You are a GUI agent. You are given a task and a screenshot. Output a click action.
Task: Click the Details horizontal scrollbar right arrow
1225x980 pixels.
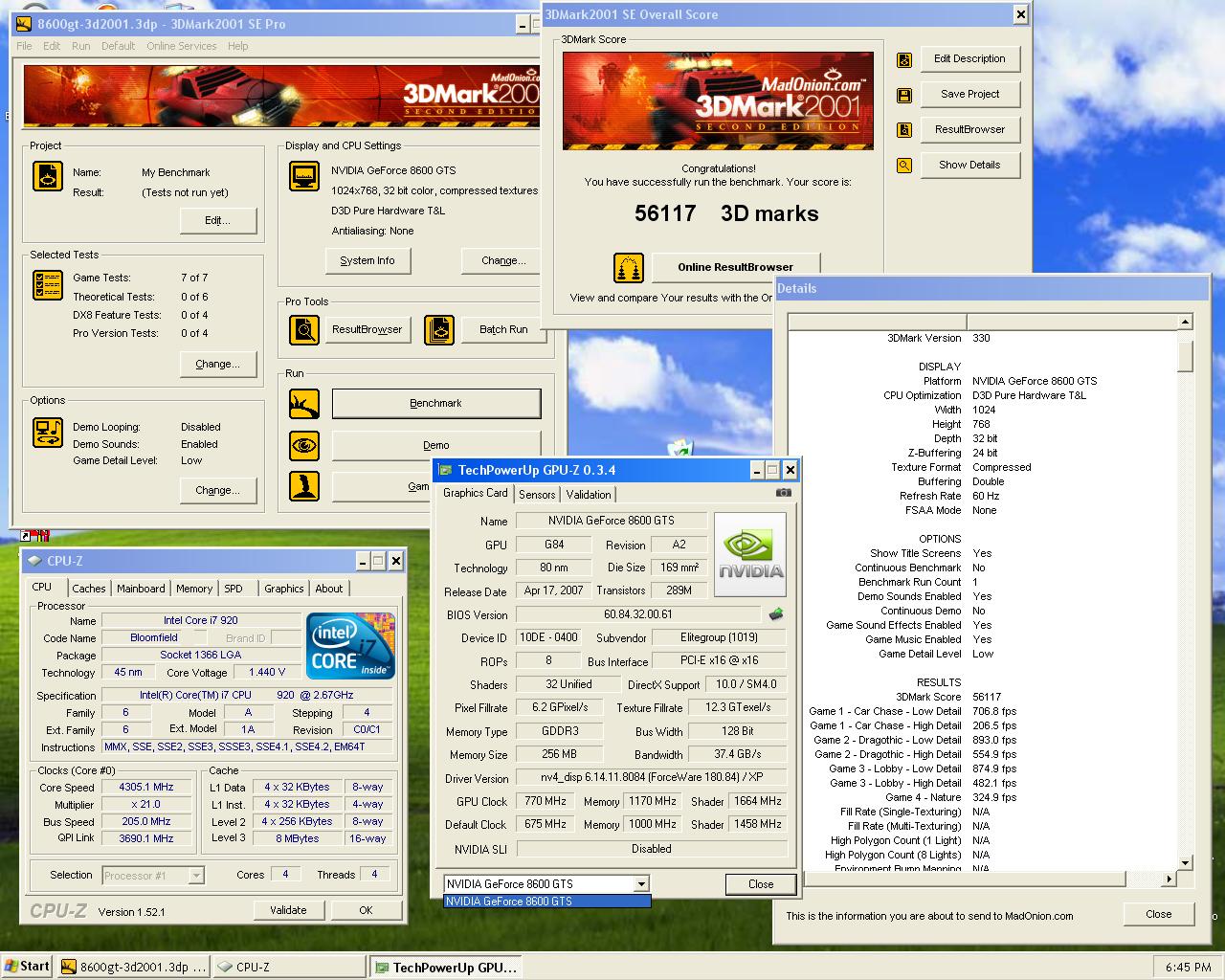pyautogui.click(x=1169, y=879)
